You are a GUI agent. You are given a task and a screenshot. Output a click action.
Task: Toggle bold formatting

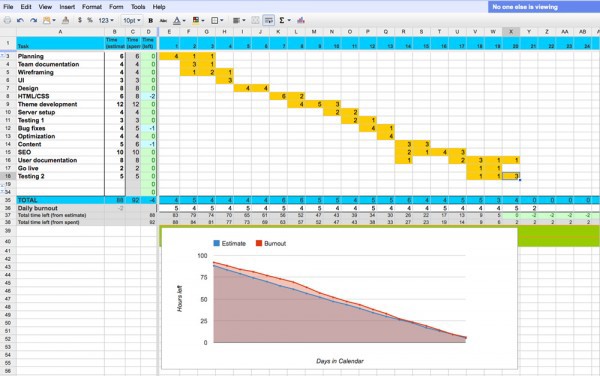click(150, 20)
